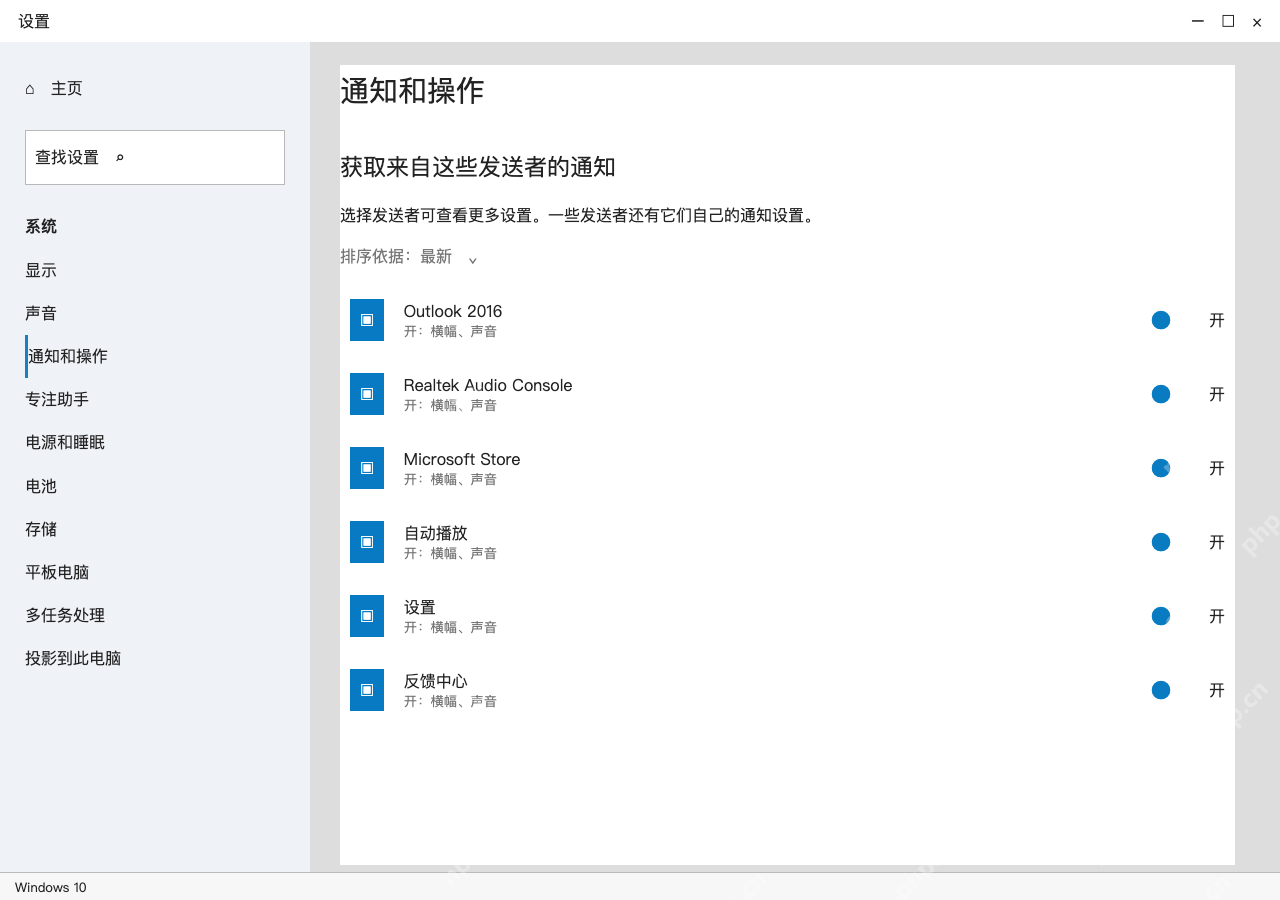Select 通知和操作 in the sidebar
1280x900 pixels.
(x=68, y=356)
